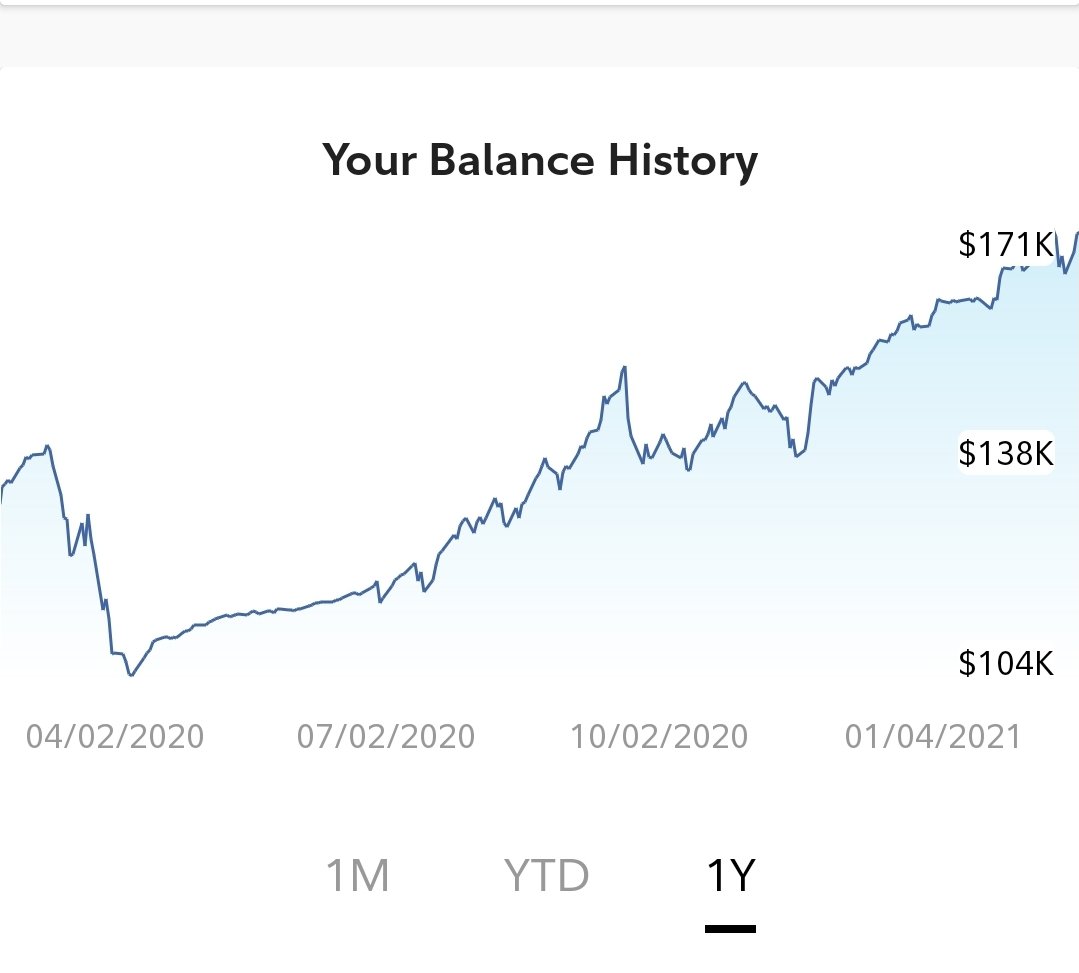
Task: Click the sharp peak before 10/02/2020
Action: click(x=624, y=367)
